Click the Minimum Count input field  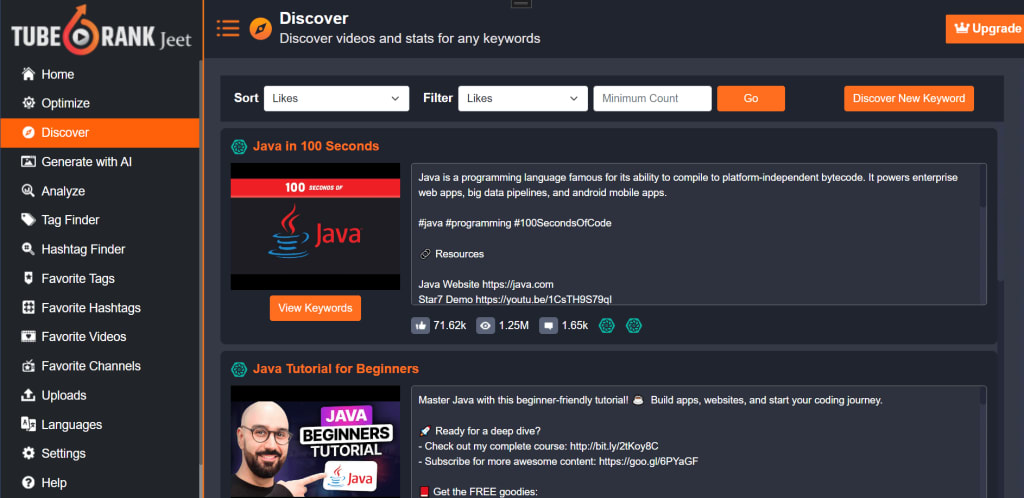coord(652,99)
